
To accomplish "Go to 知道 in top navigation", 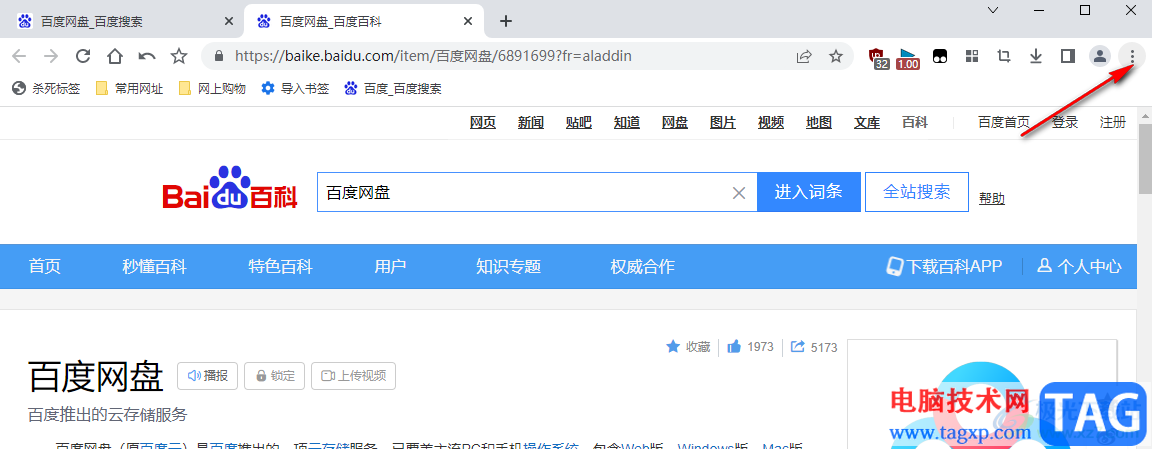I will click(627, 123).
